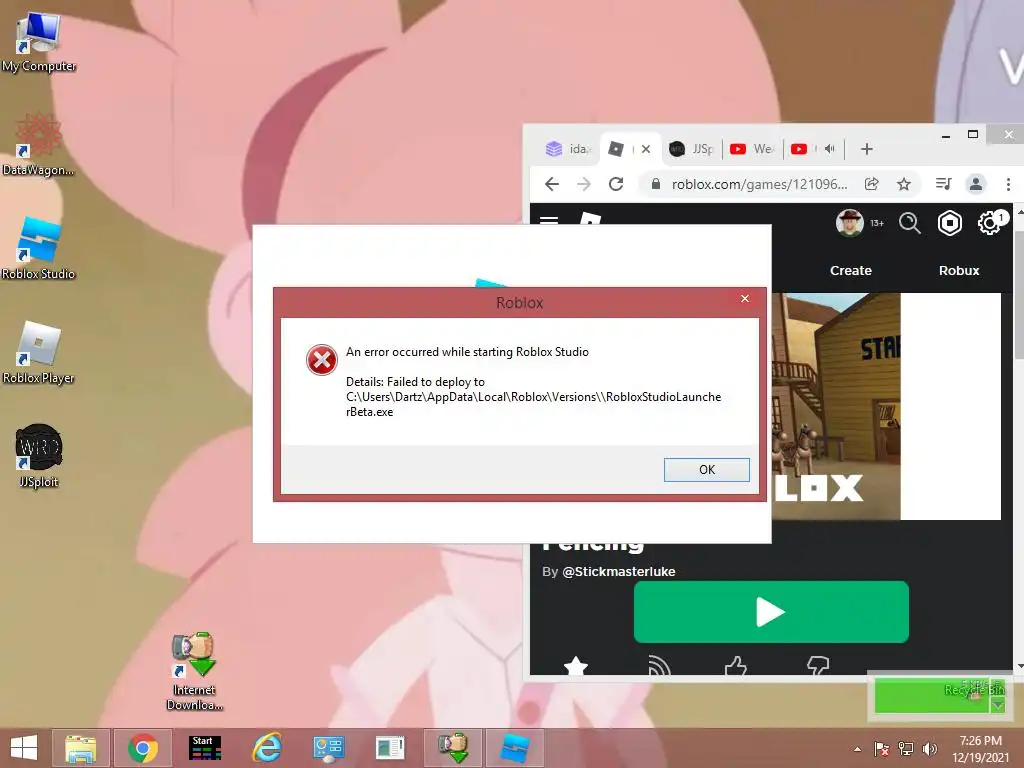Image resolution: width=1024 pixels, height=768 pixels.
Task: Mute the audio-playing YouTube tab
Action: (x=829, y=149)
